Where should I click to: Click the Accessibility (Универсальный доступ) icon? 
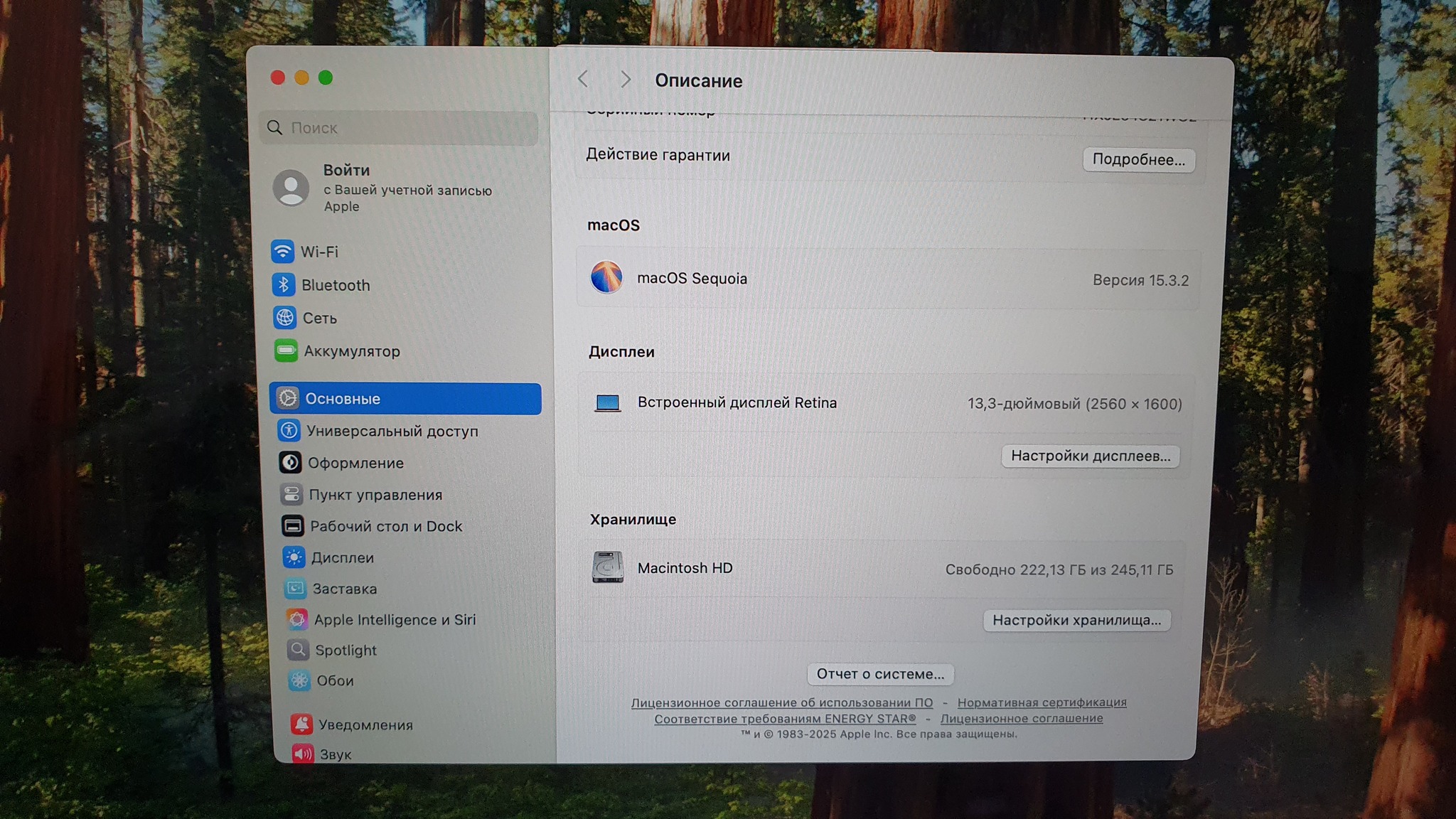[289, 431]
